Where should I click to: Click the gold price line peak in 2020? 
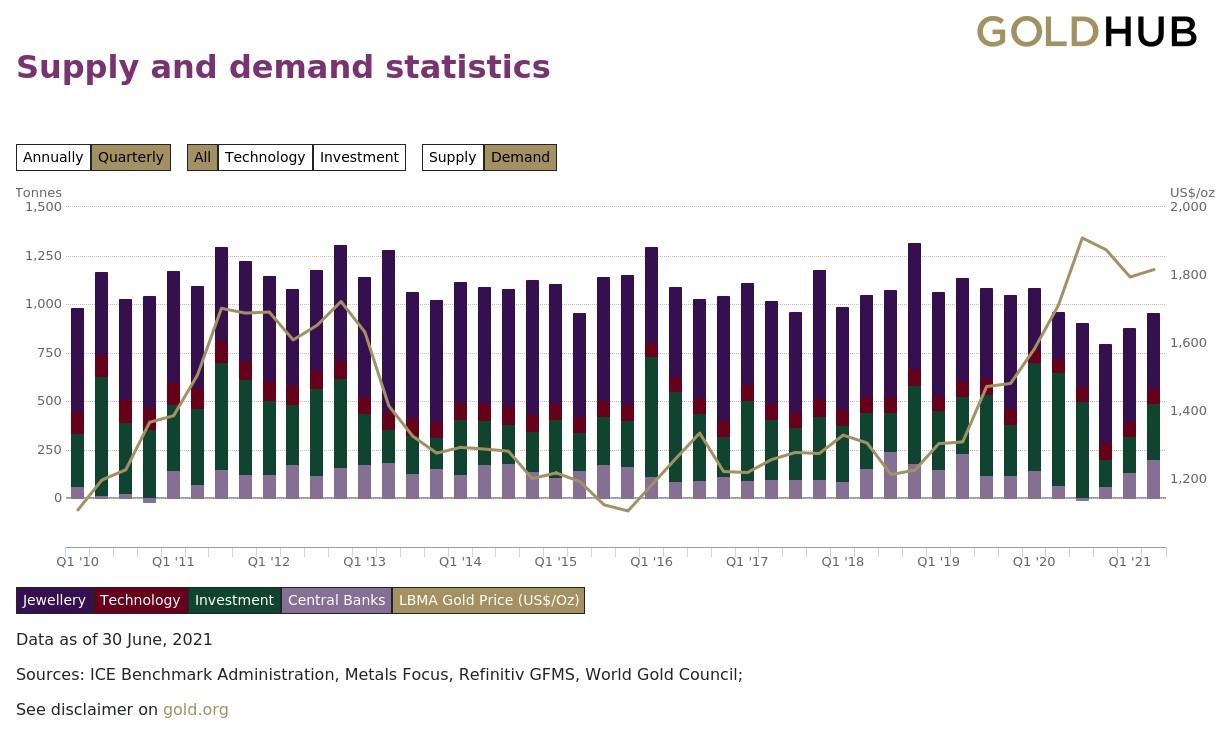click(x=1082, y=238)
